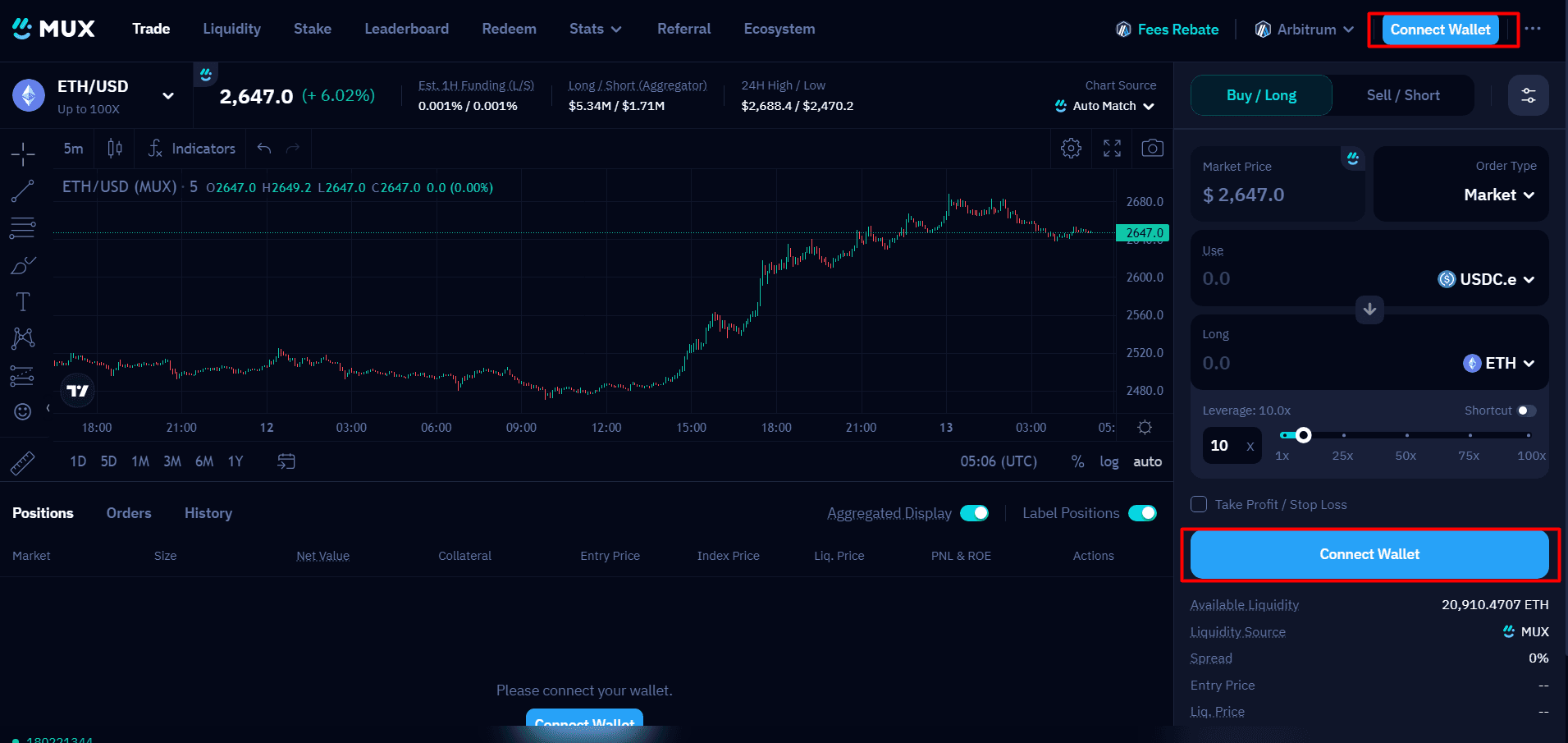The height and width of the screenshot is (743, 1568).
Task: Open the 05:06 (UTC) timezone menu
Action: coord(999,461)
